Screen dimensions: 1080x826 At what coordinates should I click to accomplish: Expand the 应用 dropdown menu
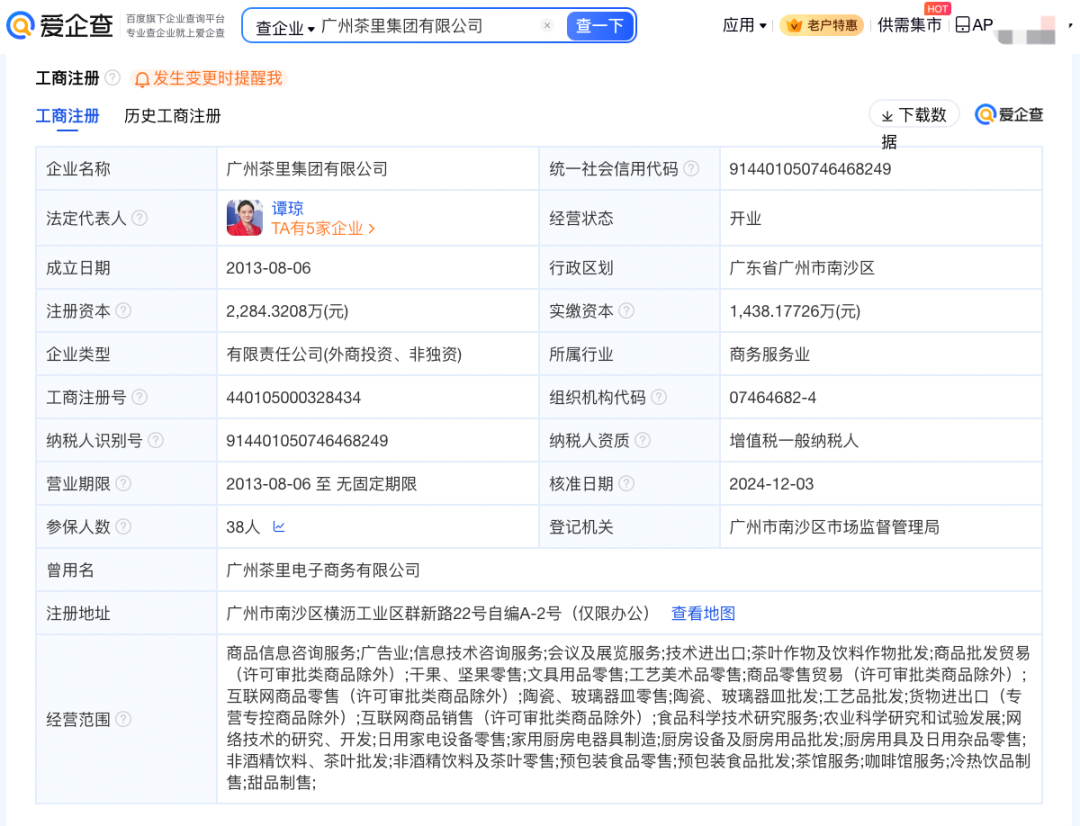point(745,26)
